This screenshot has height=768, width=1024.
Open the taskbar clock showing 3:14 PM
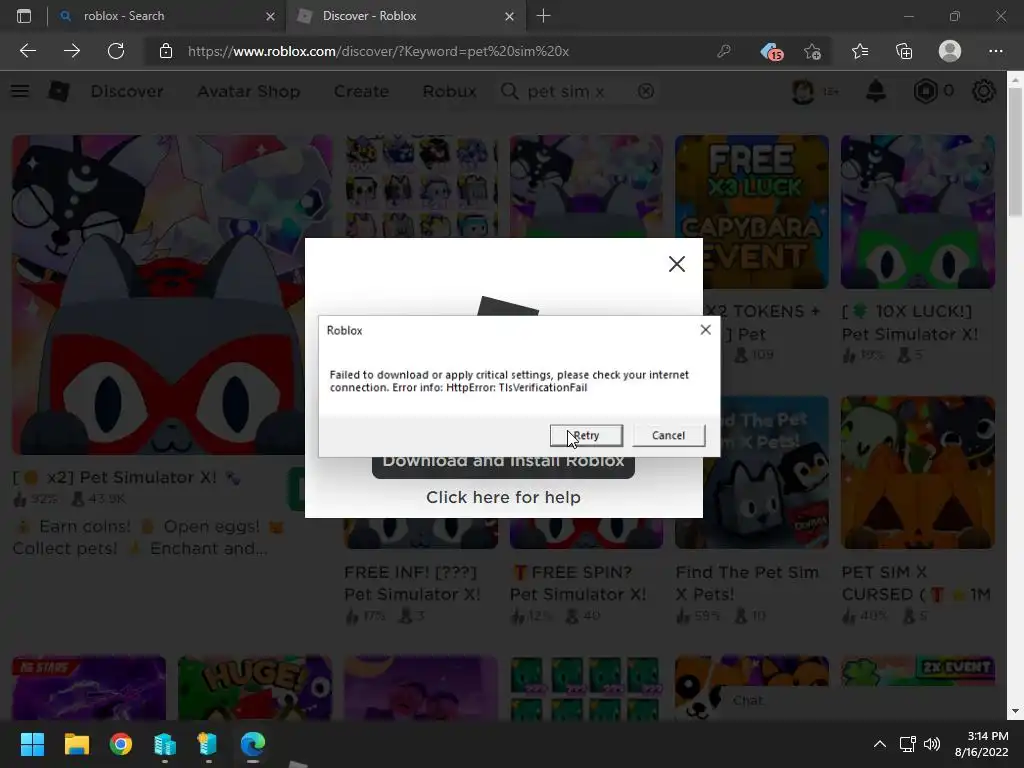[982, 744]
